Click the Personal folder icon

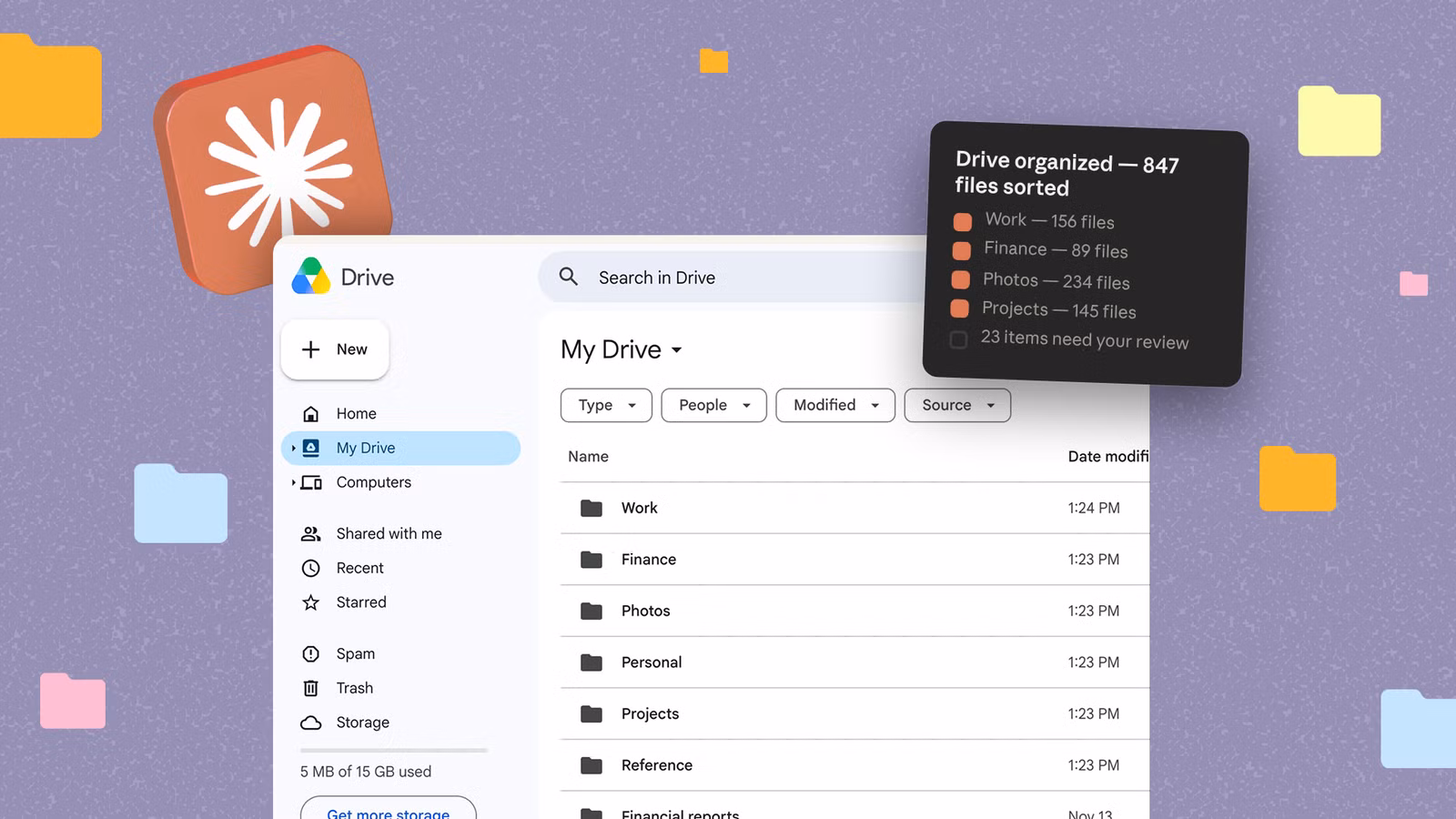coord(591,662)
